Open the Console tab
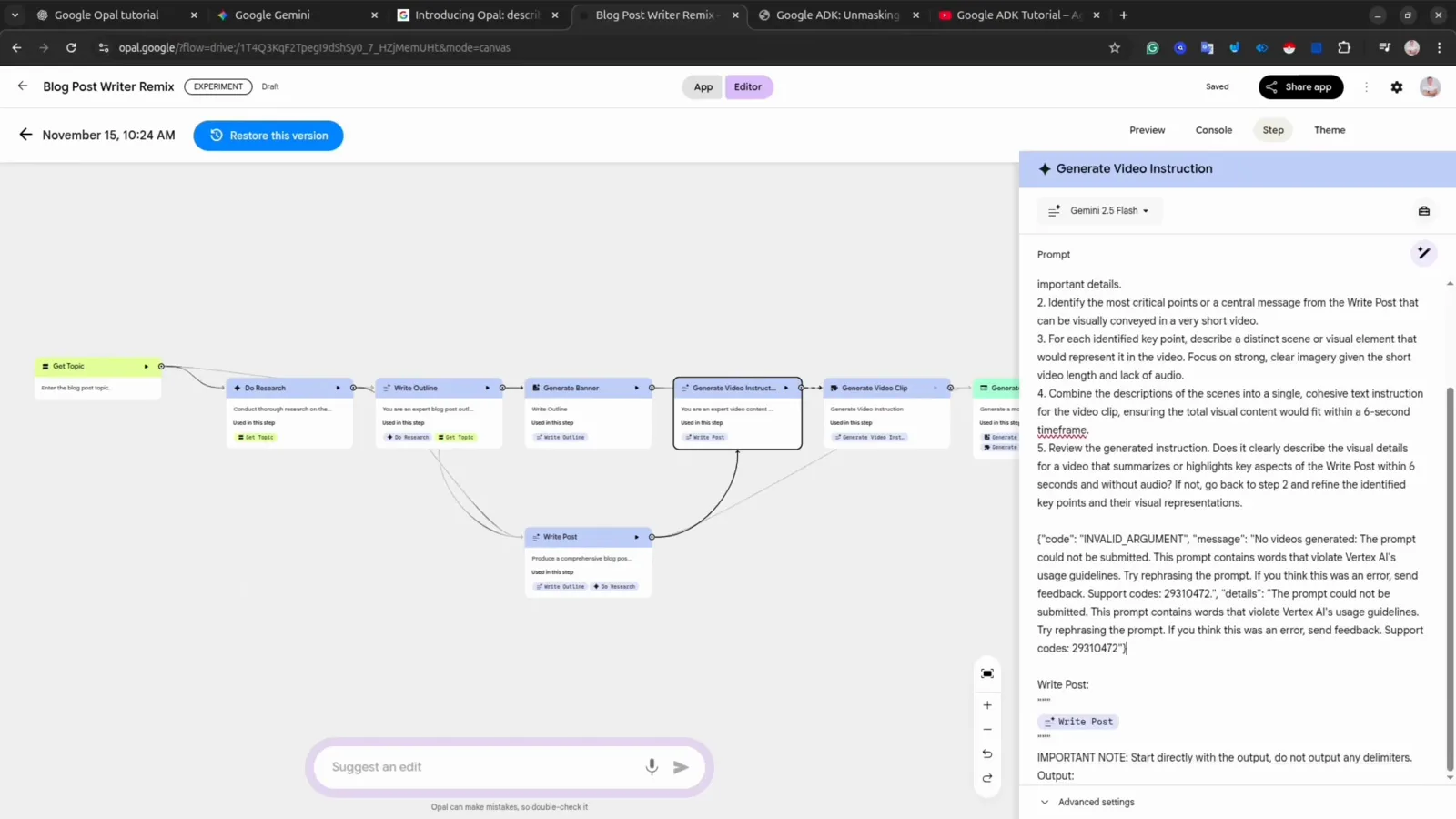Image resolution: width=1456 pixels, height=819 pixels. click(1213, 130)
